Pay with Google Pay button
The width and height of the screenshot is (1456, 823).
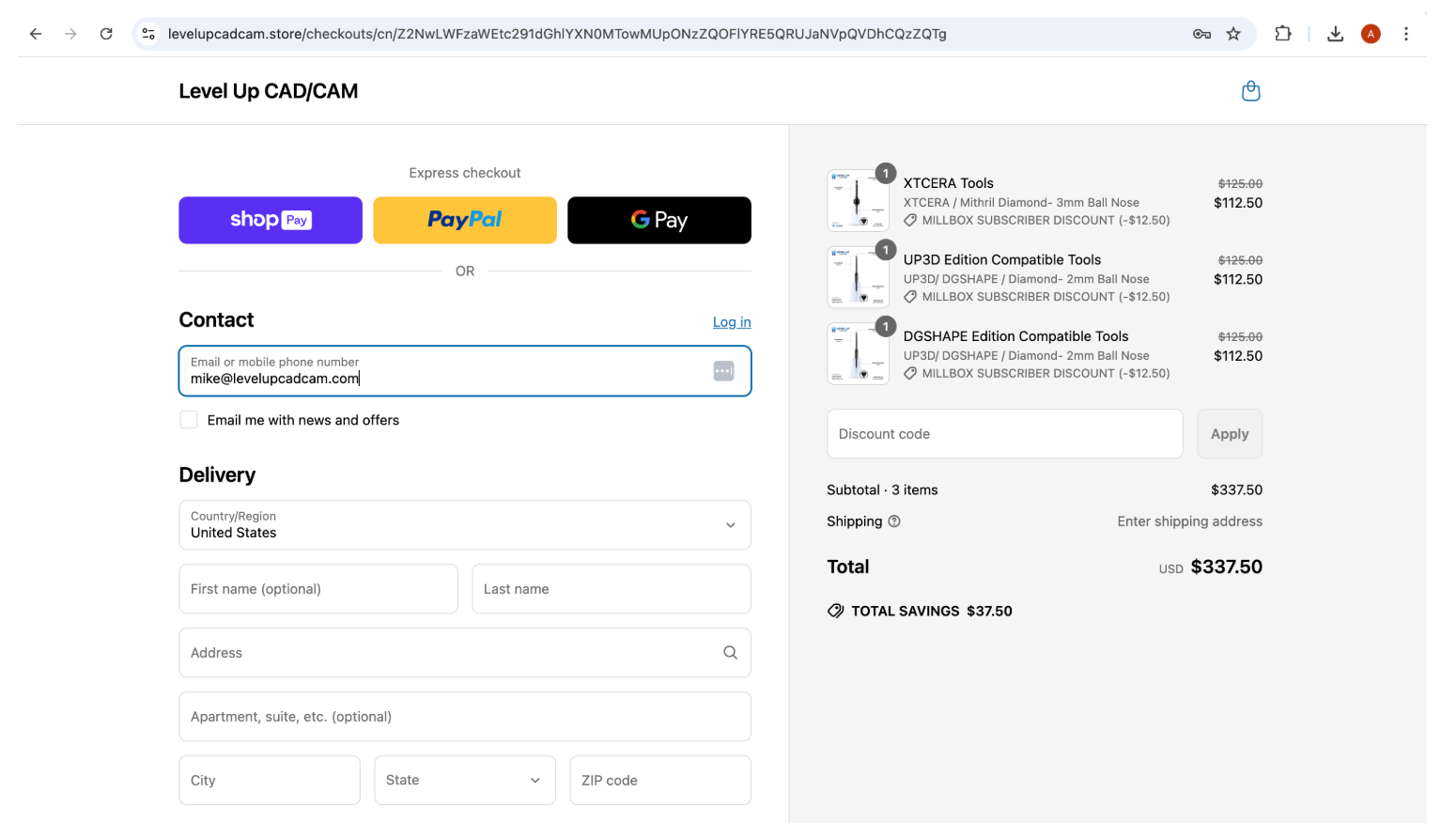coord(659,220)
